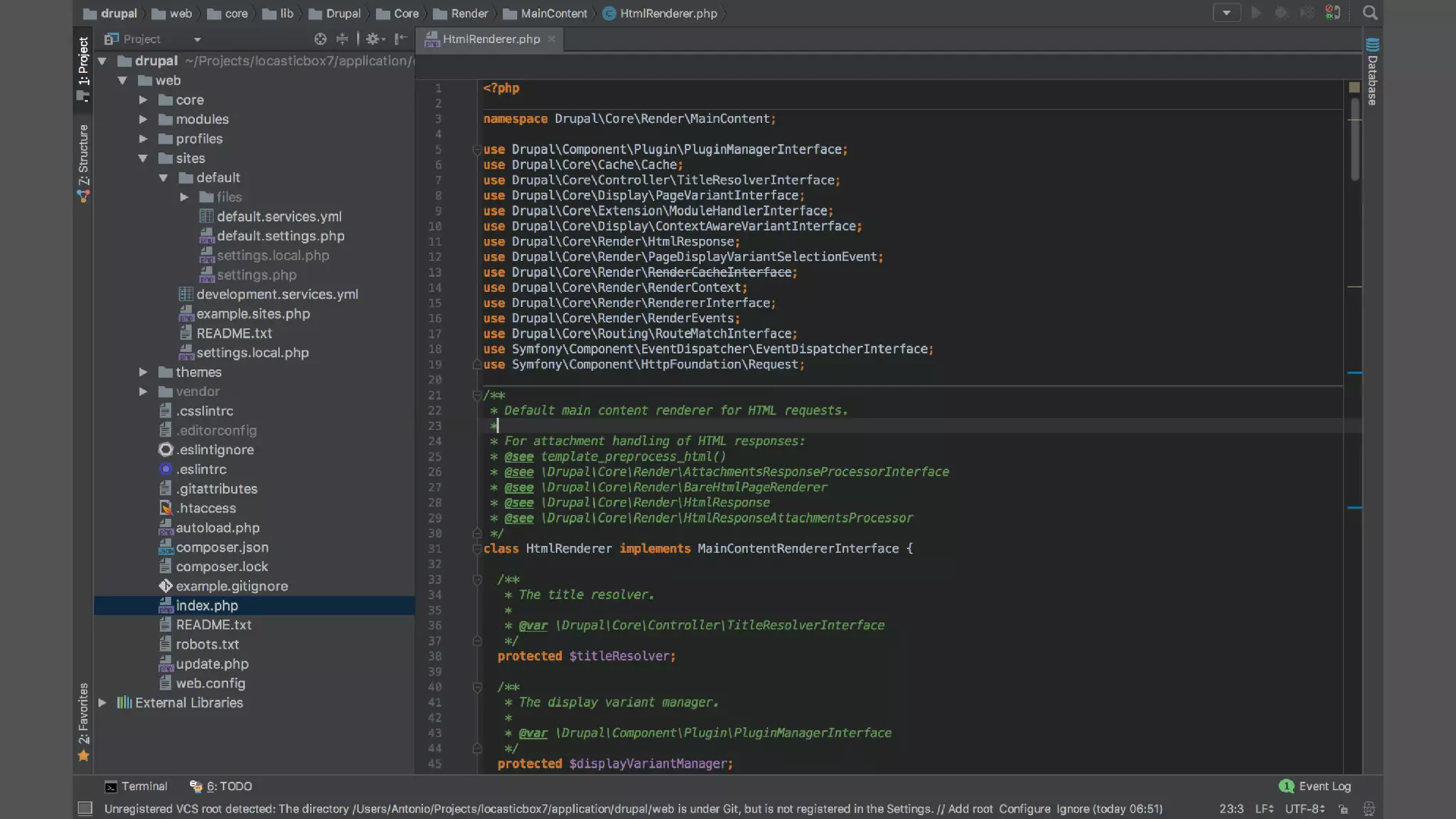Toggle the file read-only lock icon
This screenshot has width=1456, height=819.
pyautogui.click(x=1343, y=808)
